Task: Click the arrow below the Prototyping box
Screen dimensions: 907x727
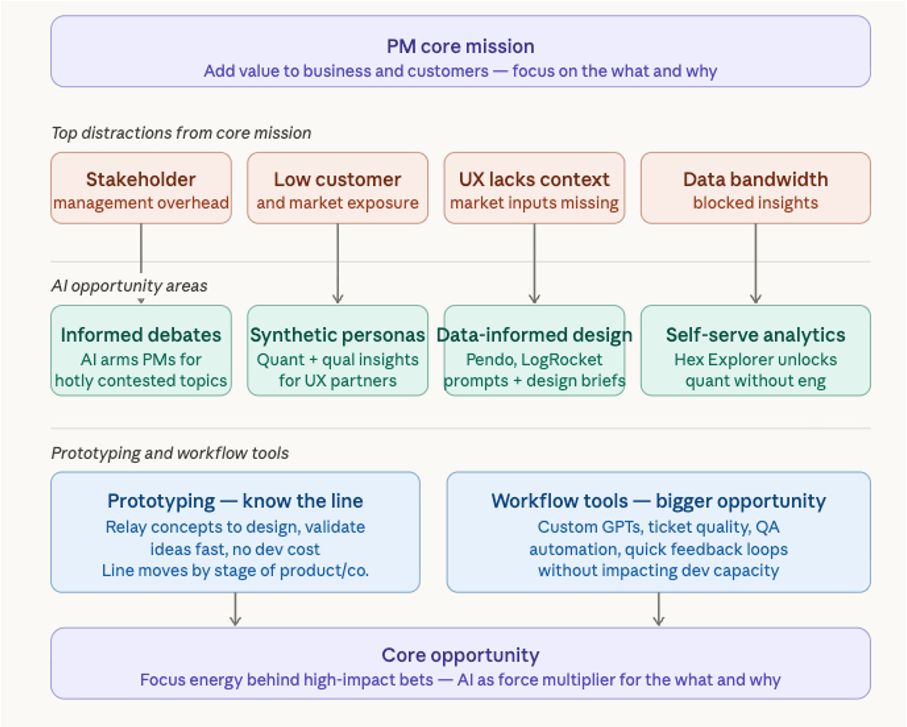Action: point(235,609)
